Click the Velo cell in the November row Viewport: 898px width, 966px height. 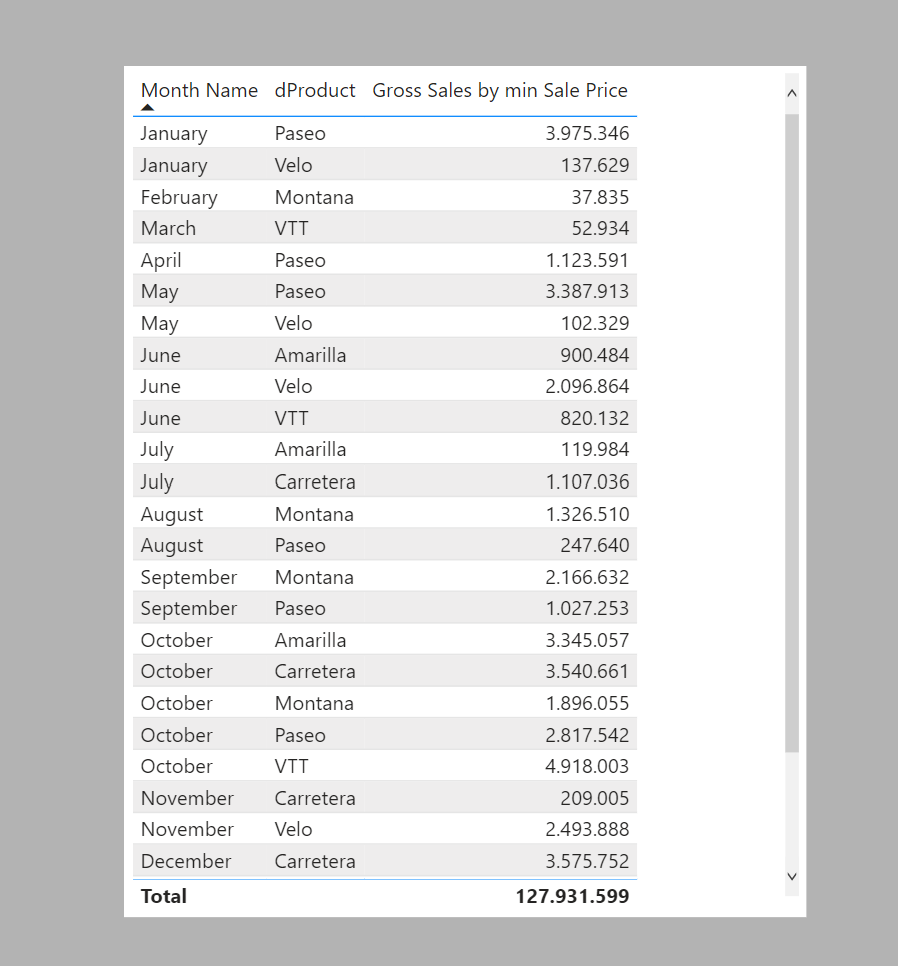[x=293, y=829]
